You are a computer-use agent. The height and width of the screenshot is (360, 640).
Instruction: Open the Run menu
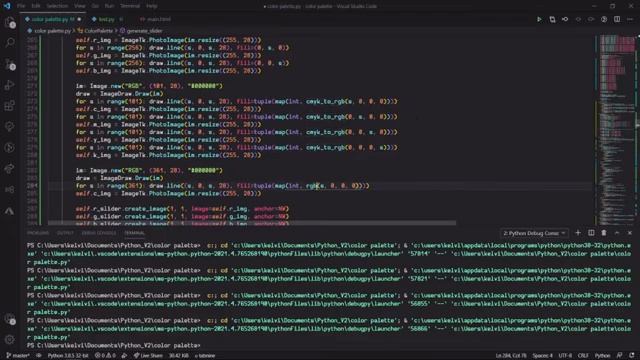pos(109,6)
